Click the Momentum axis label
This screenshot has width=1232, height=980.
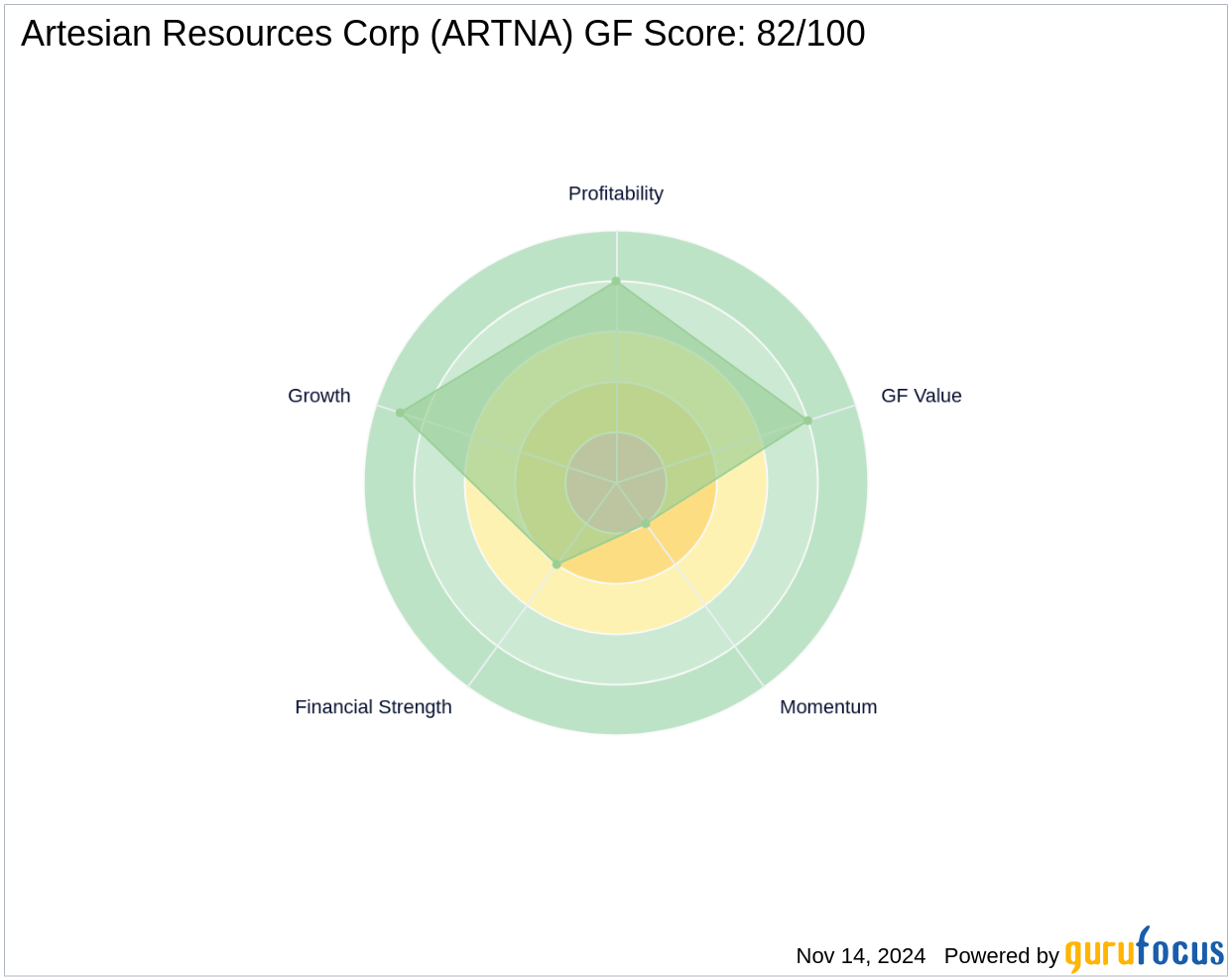pyautogui.click(x=828, y=707)
